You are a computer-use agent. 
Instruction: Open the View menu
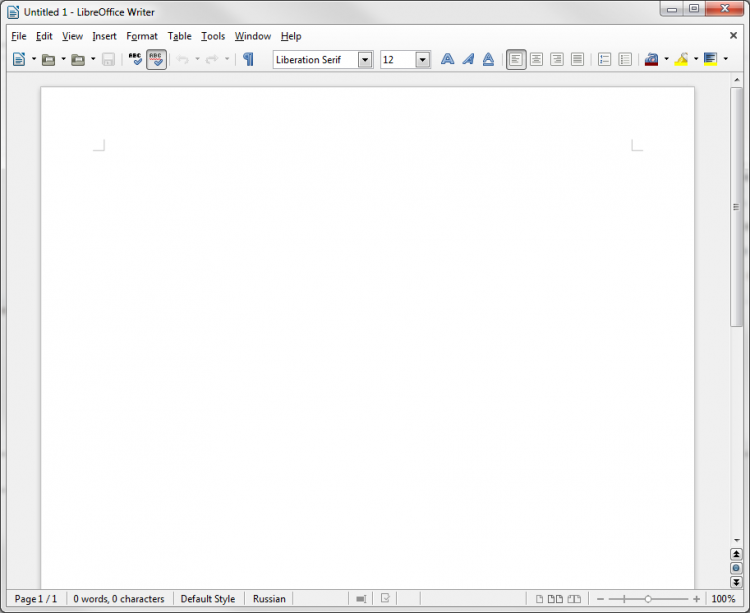coord(72,36)
